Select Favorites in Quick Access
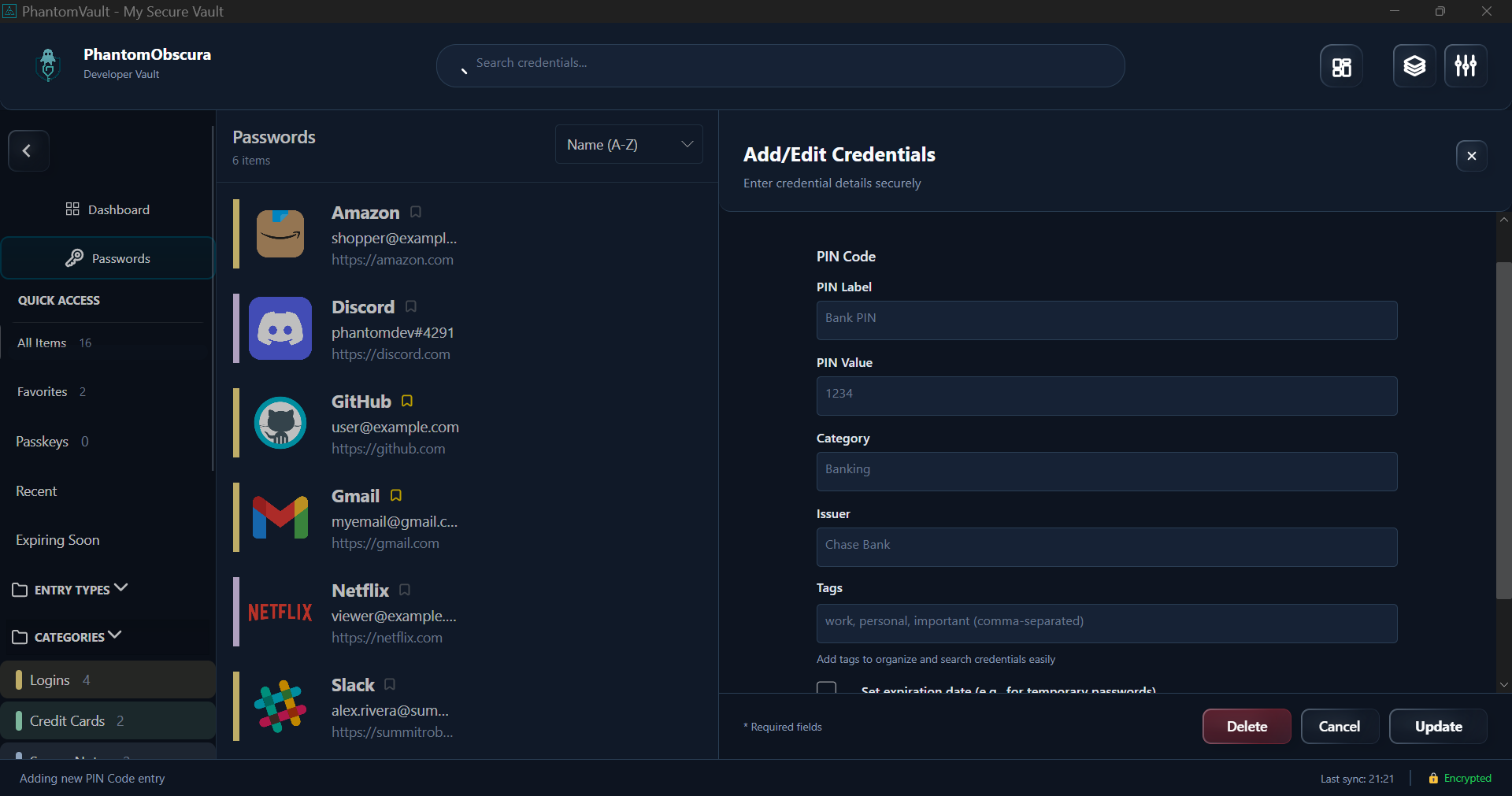Viewport: 1512px width, 796px height. click(43, 392)
